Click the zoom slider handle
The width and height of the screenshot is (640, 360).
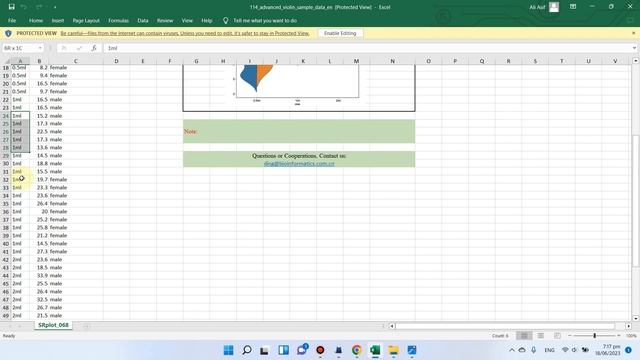click(595, 336)
